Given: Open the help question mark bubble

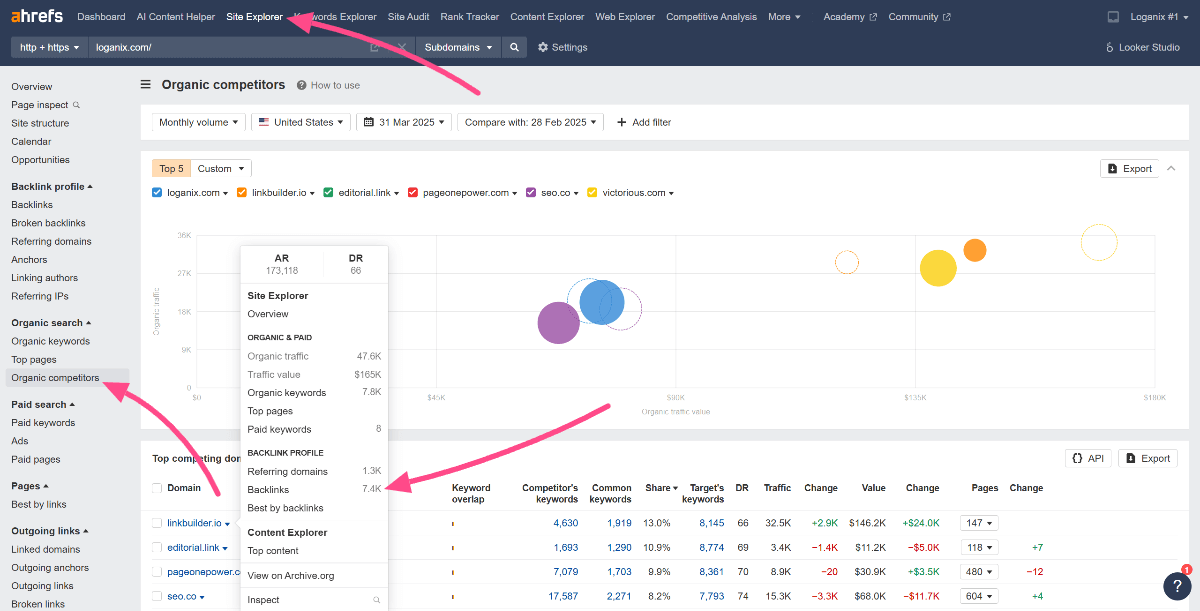Looking at the screenshot, I should pyautogui.click(x=1177, y=586).
